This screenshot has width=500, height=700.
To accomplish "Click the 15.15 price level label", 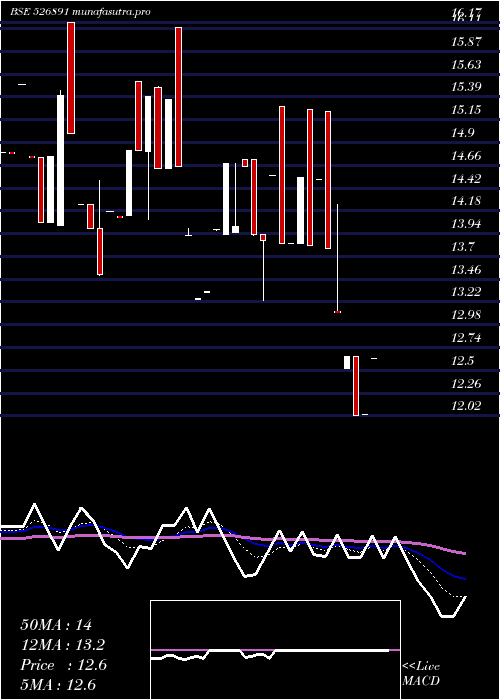I will 466,110.
